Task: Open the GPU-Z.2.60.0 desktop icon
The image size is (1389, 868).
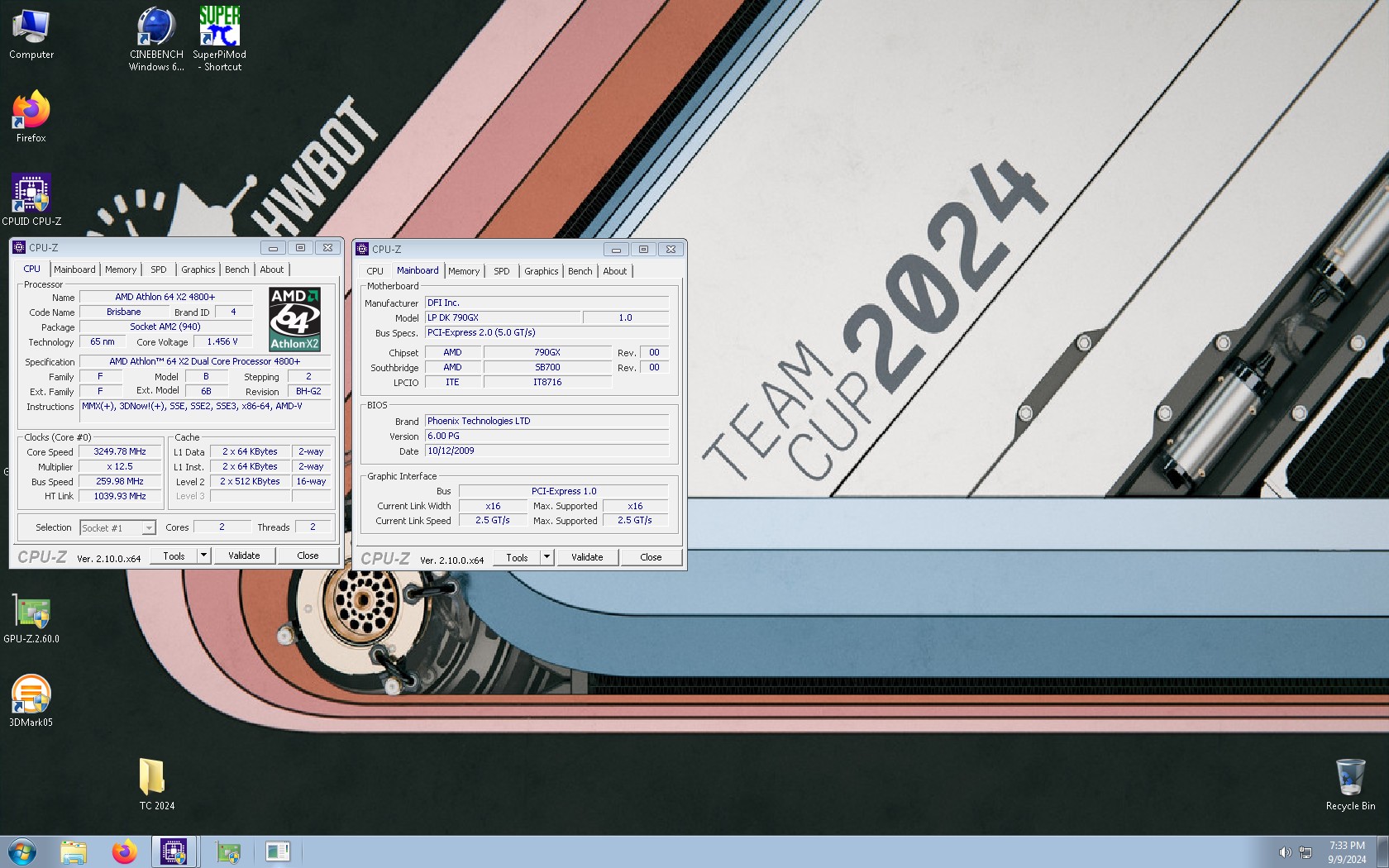Action: (x=31, y=618)
